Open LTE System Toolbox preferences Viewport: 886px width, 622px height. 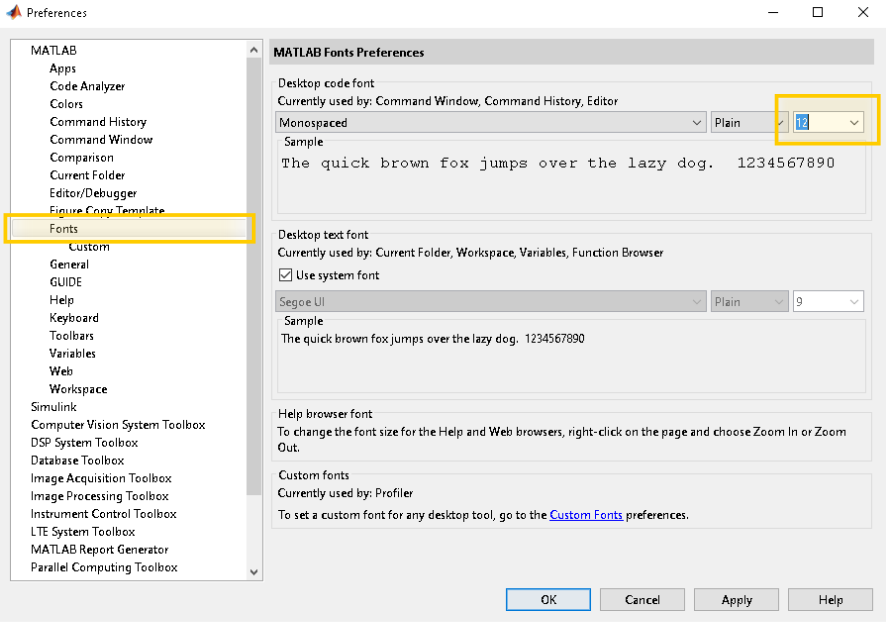[x=82, y=532]
